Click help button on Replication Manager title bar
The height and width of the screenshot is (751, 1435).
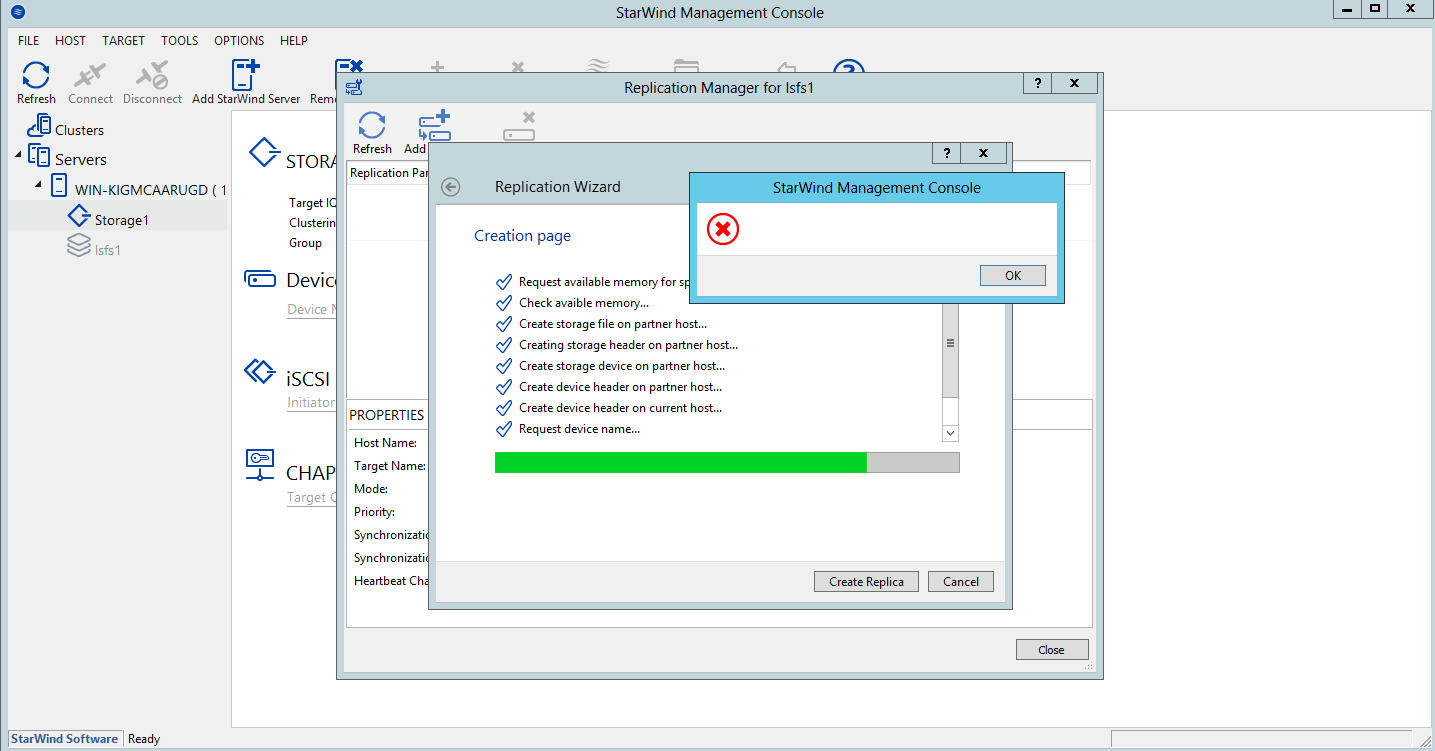pos(1037,84)
